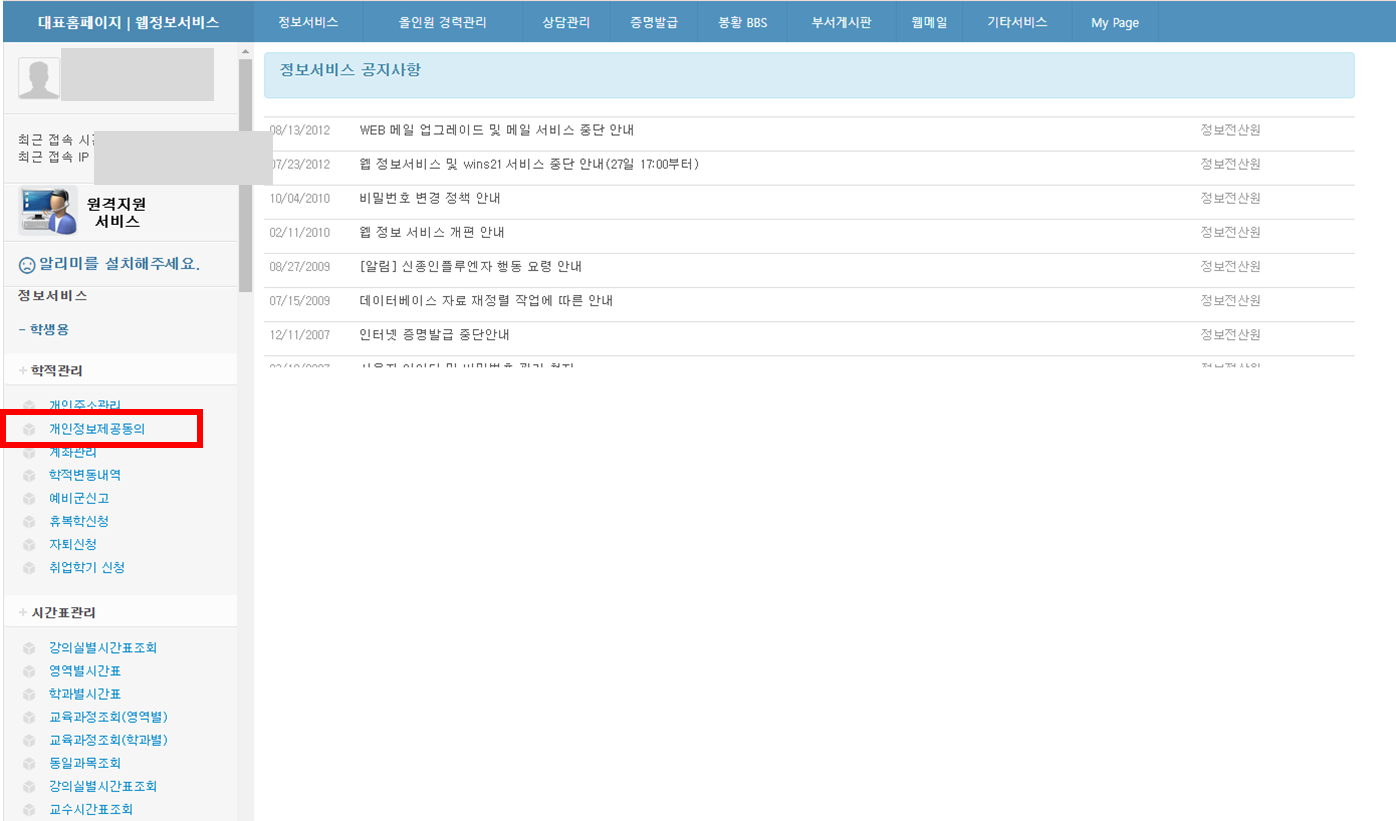The image size is (1396, 821).
Task: Open the 자퇴신청 sidebar link
Action: click(73, 544)
